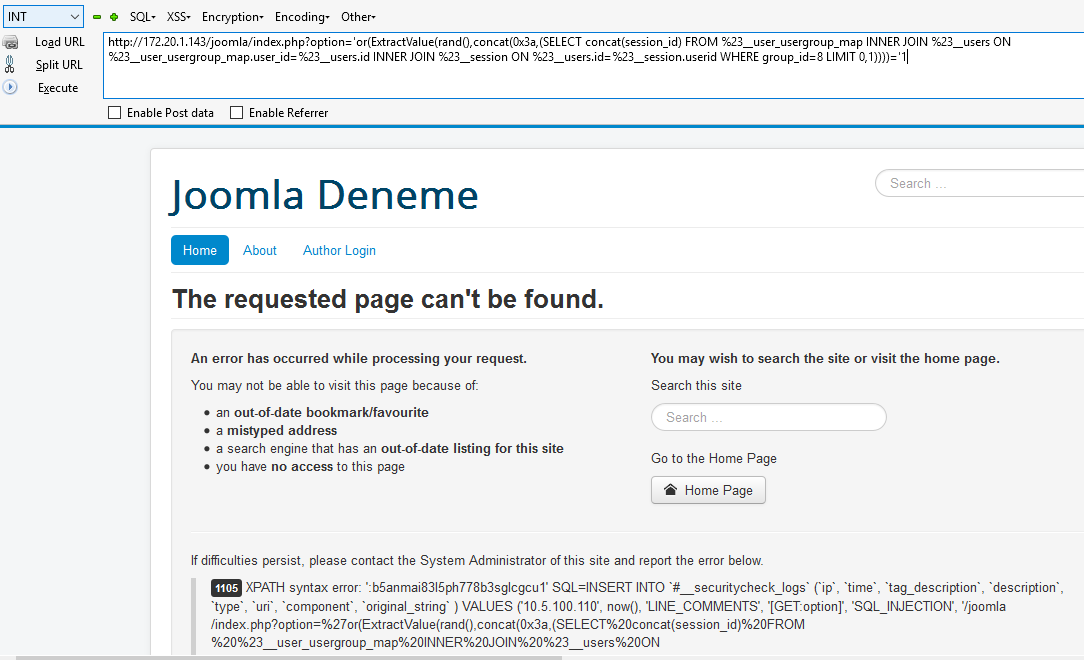The height and width of the screenshot is (660, 1084).
Task: Click the "a mistyped address" list item
Action: pos(277,431)
